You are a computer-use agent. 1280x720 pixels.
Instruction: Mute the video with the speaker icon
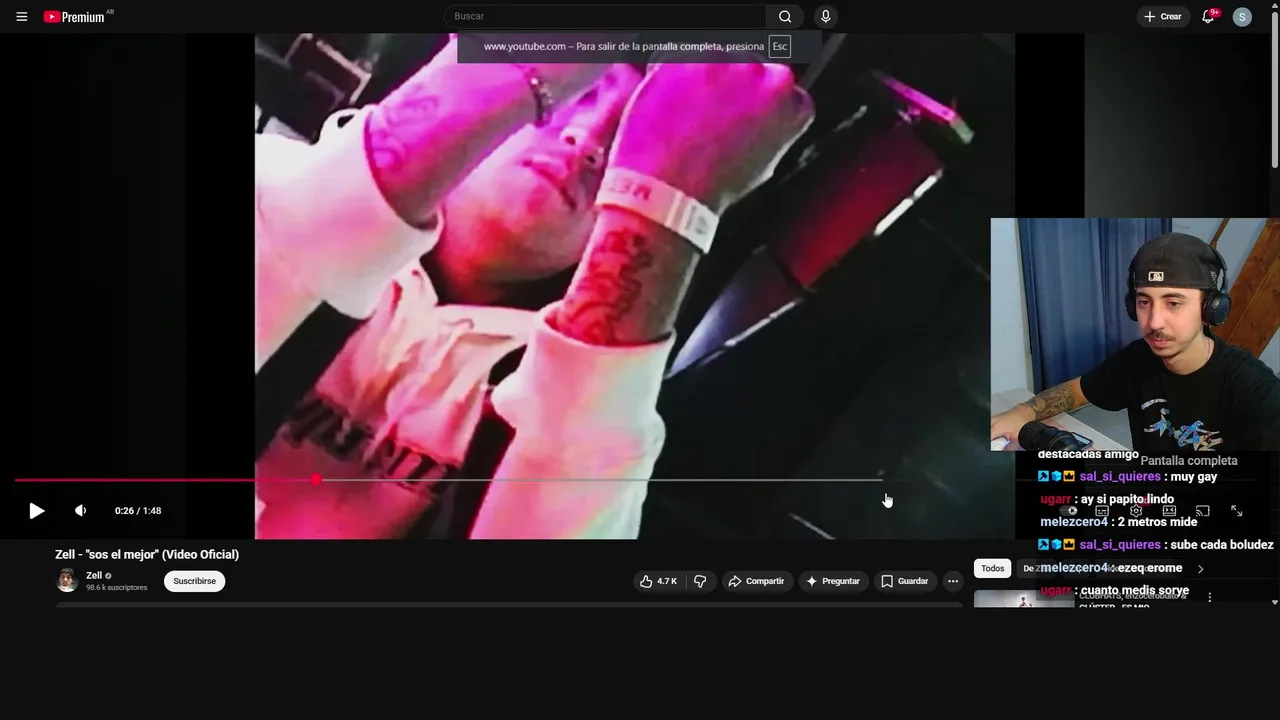[81, 511]
